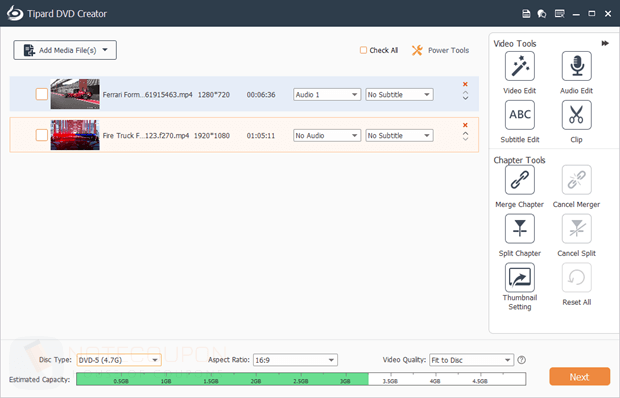This screenshot has width=620, height=398.
Task: Click the Fire Truck video thumbnail
Action: (75, 135)
